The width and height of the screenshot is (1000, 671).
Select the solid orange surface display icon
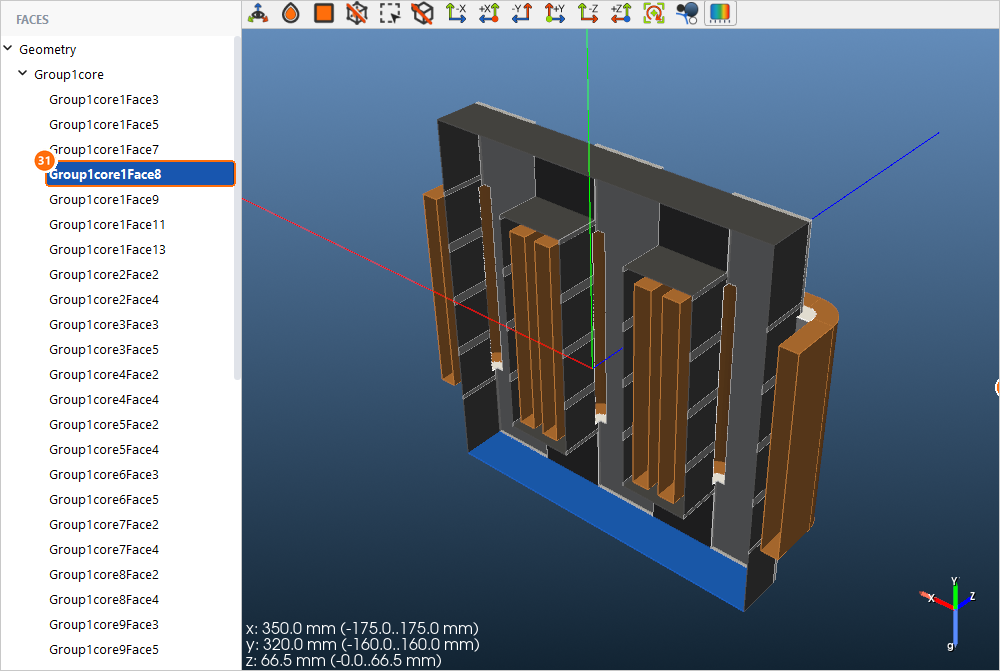[324, 13]
